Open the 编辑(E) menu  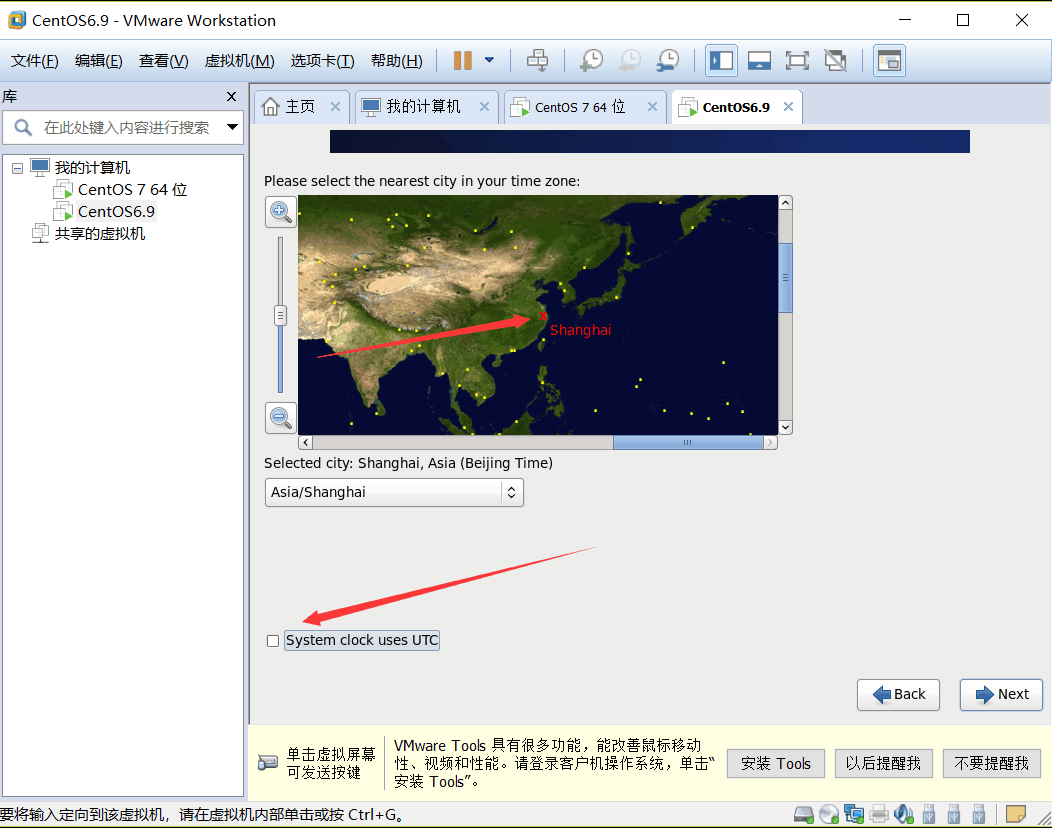(99, 61)
